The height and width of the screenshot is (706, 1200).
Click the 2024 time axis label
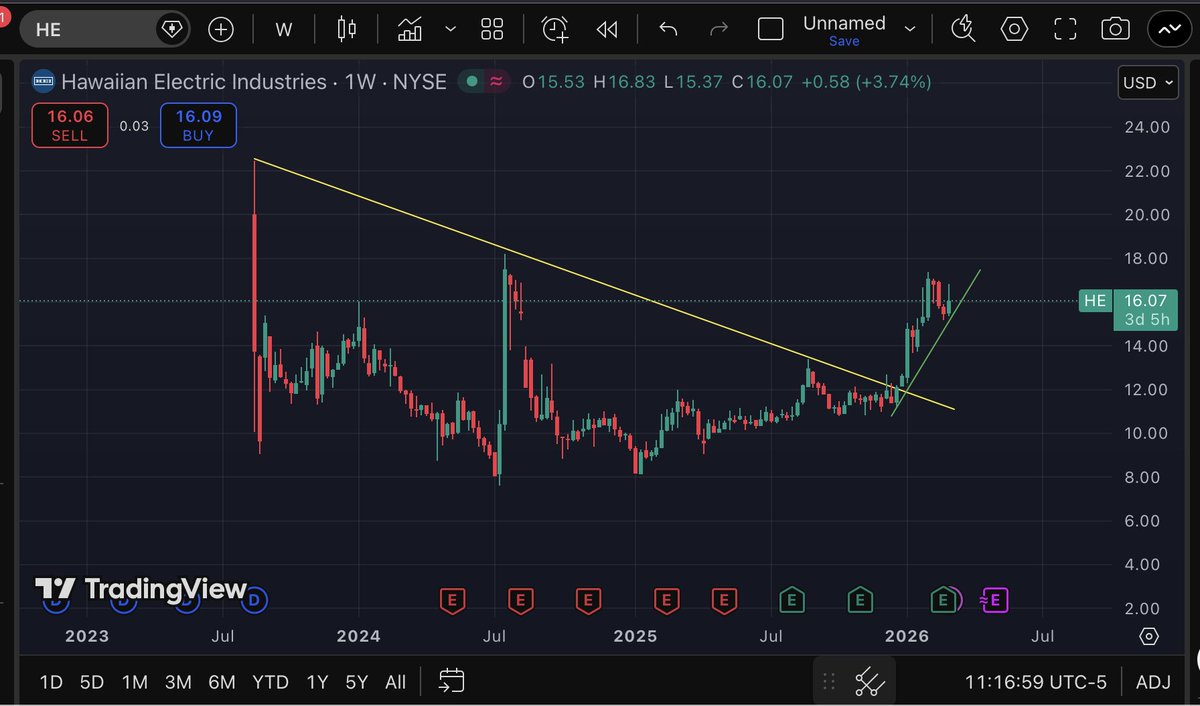point(358,636)
